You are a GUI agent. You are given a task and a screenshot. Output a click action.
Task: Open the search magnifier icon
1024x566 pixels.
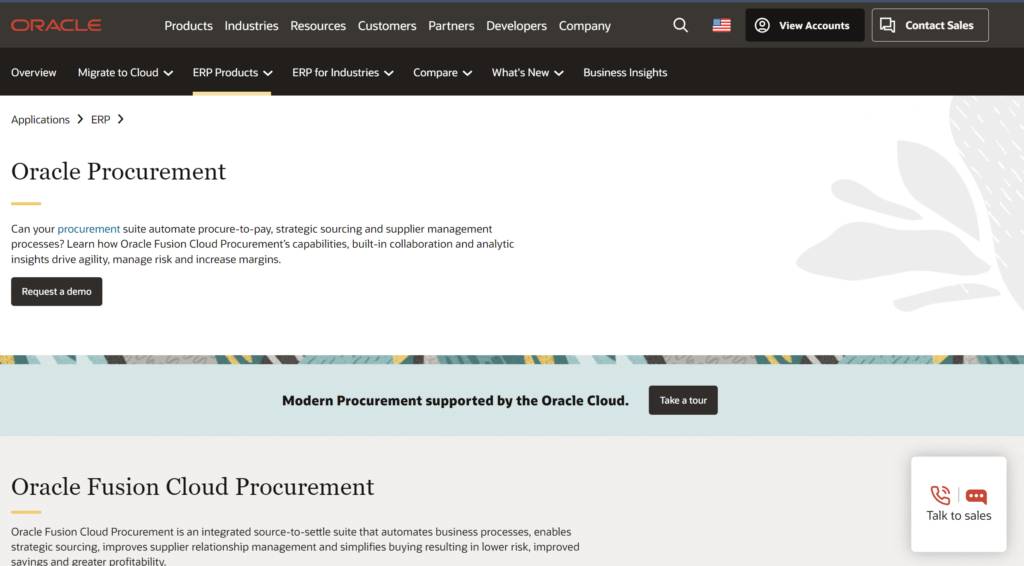tap(681, 26)
